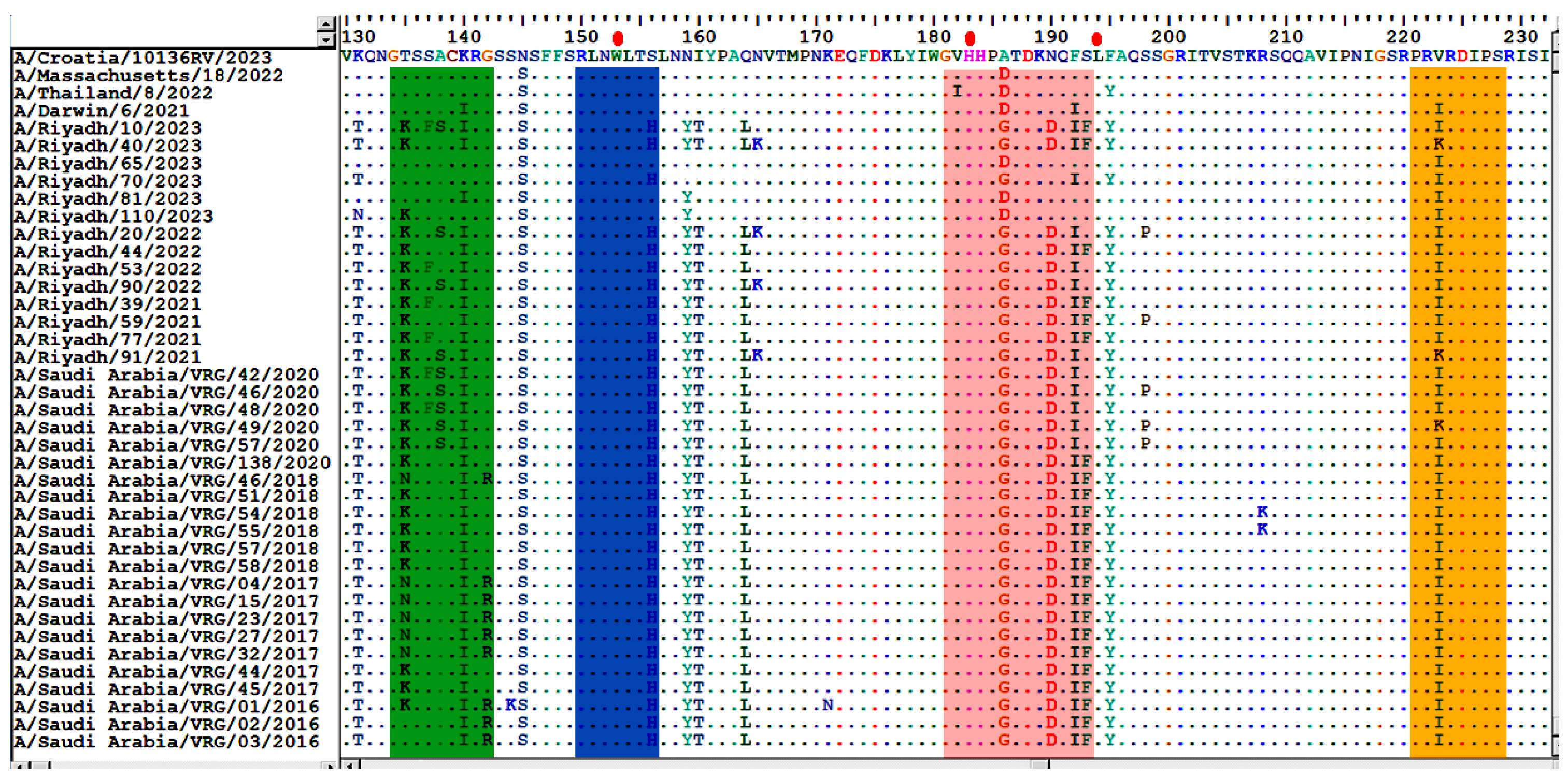Select the A/Darwin/6/2021 sequence row label

tap(102, 111)
